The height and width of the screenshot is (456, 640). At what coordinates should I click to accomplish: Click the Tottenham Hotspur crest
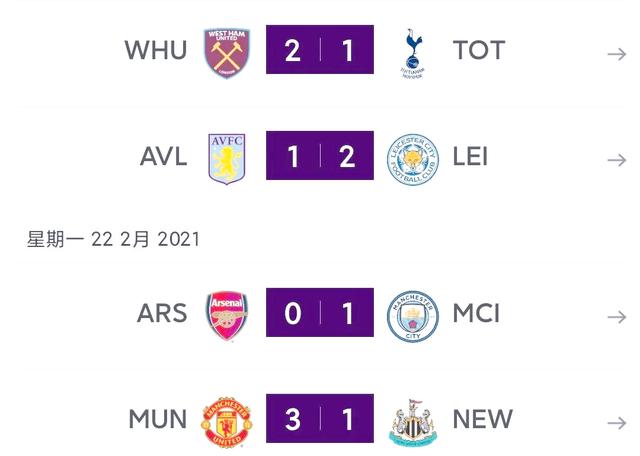tap(412, 51)
